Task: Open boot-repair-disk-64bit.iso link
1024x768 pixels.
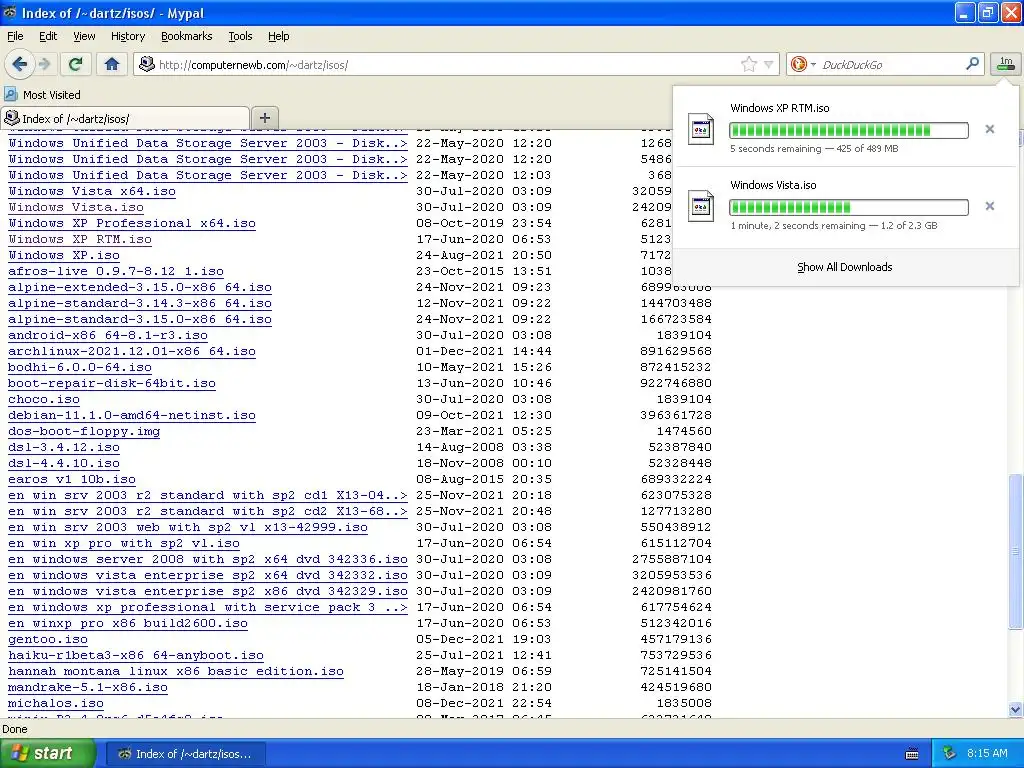Action: 112,383
